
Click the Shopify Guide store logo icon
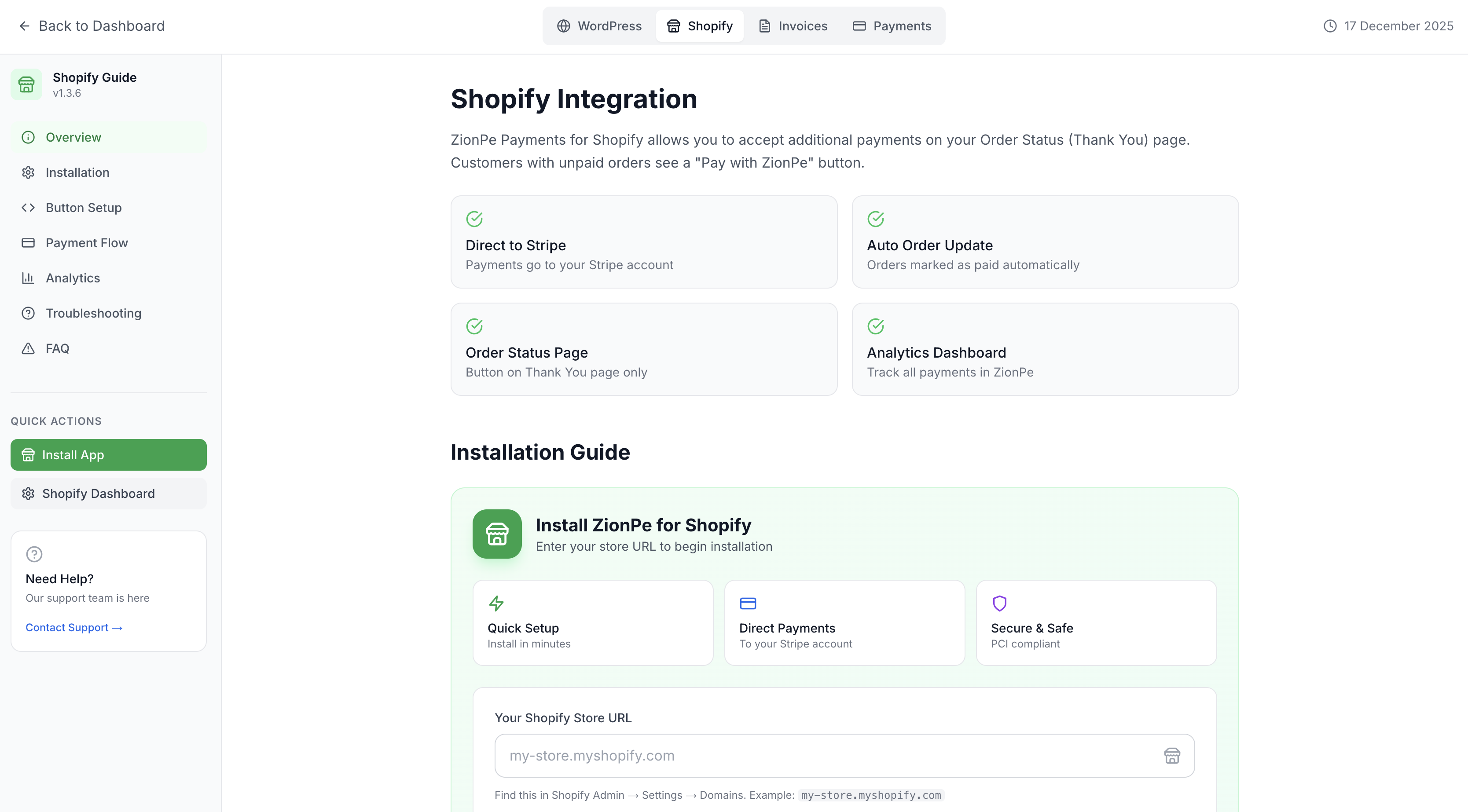[26, 84]
